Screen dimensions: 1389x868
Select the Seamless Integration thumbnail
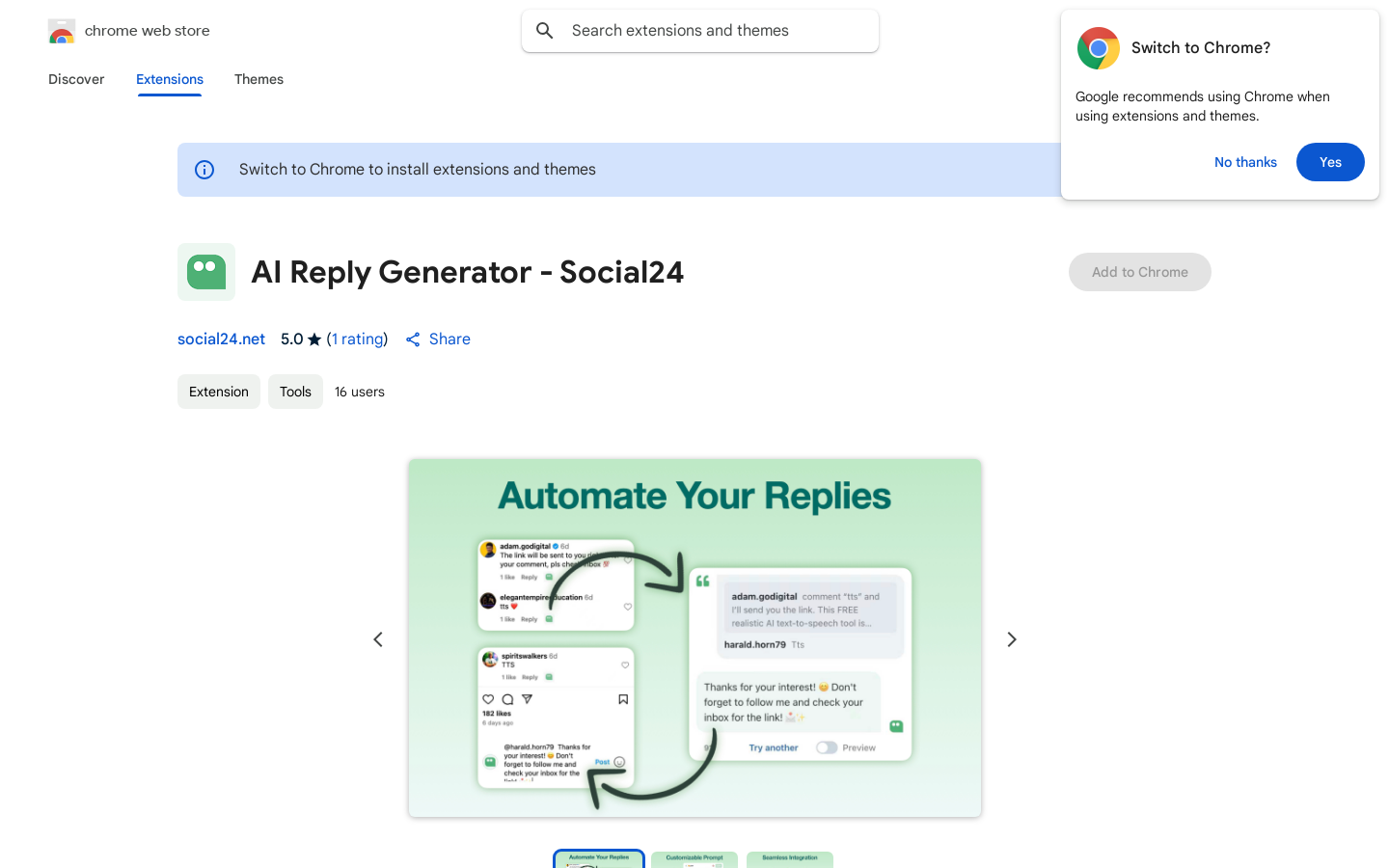point(790,859)
